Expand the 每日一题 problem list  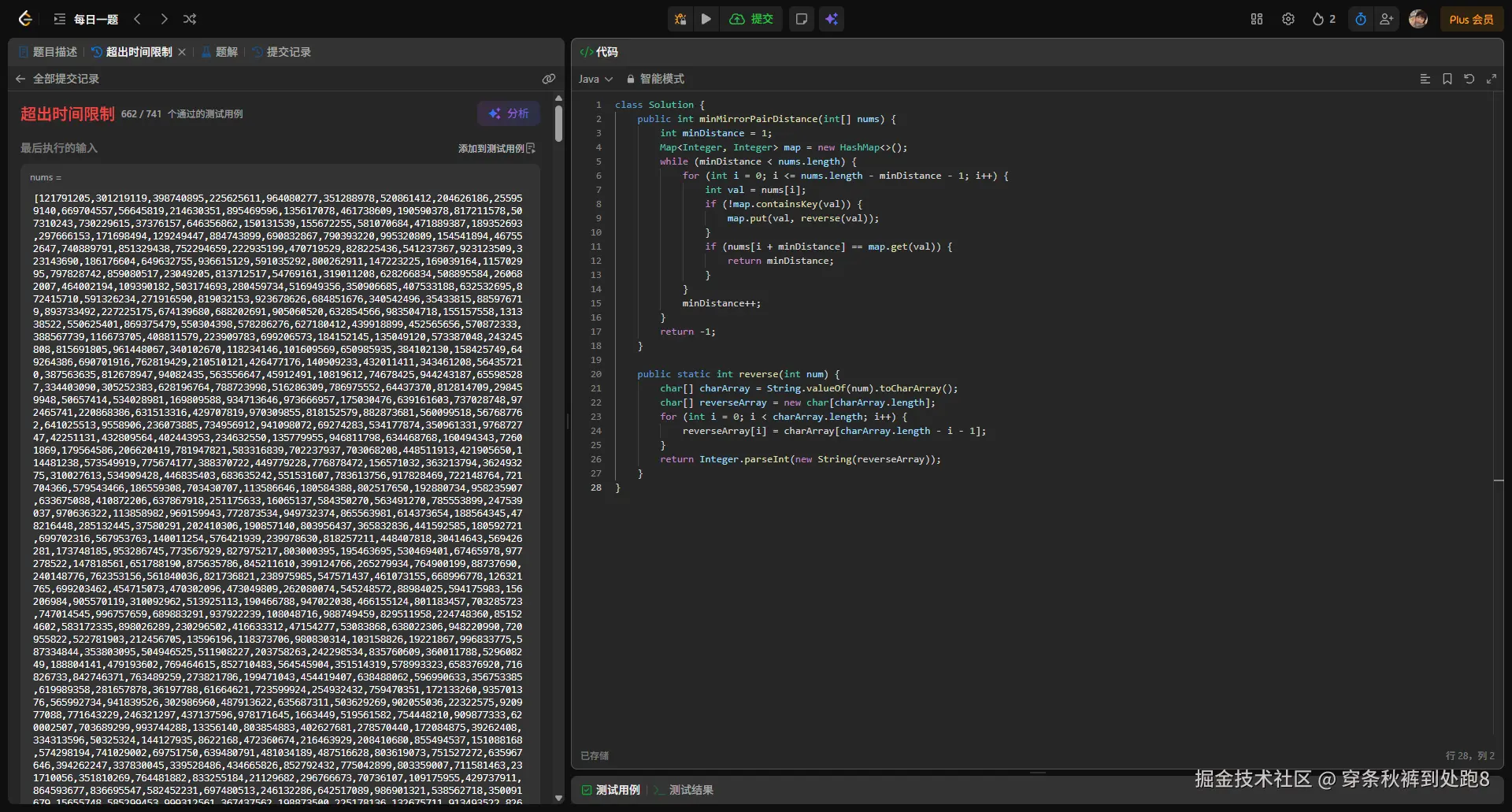[87, 19]
